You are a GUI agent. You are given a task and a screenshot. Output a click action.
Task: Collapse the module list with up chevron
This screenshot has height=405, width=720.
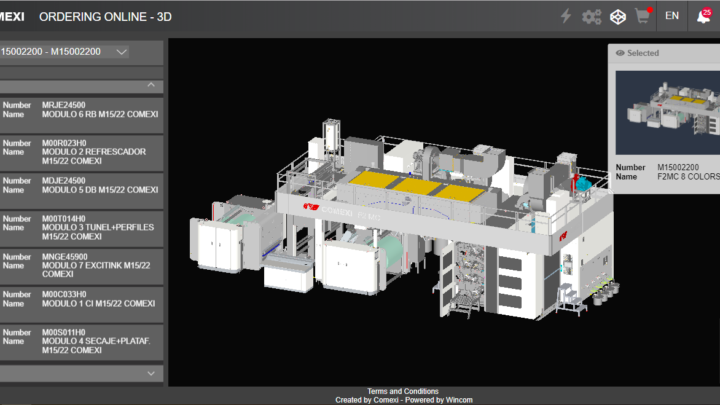[151, 86]
